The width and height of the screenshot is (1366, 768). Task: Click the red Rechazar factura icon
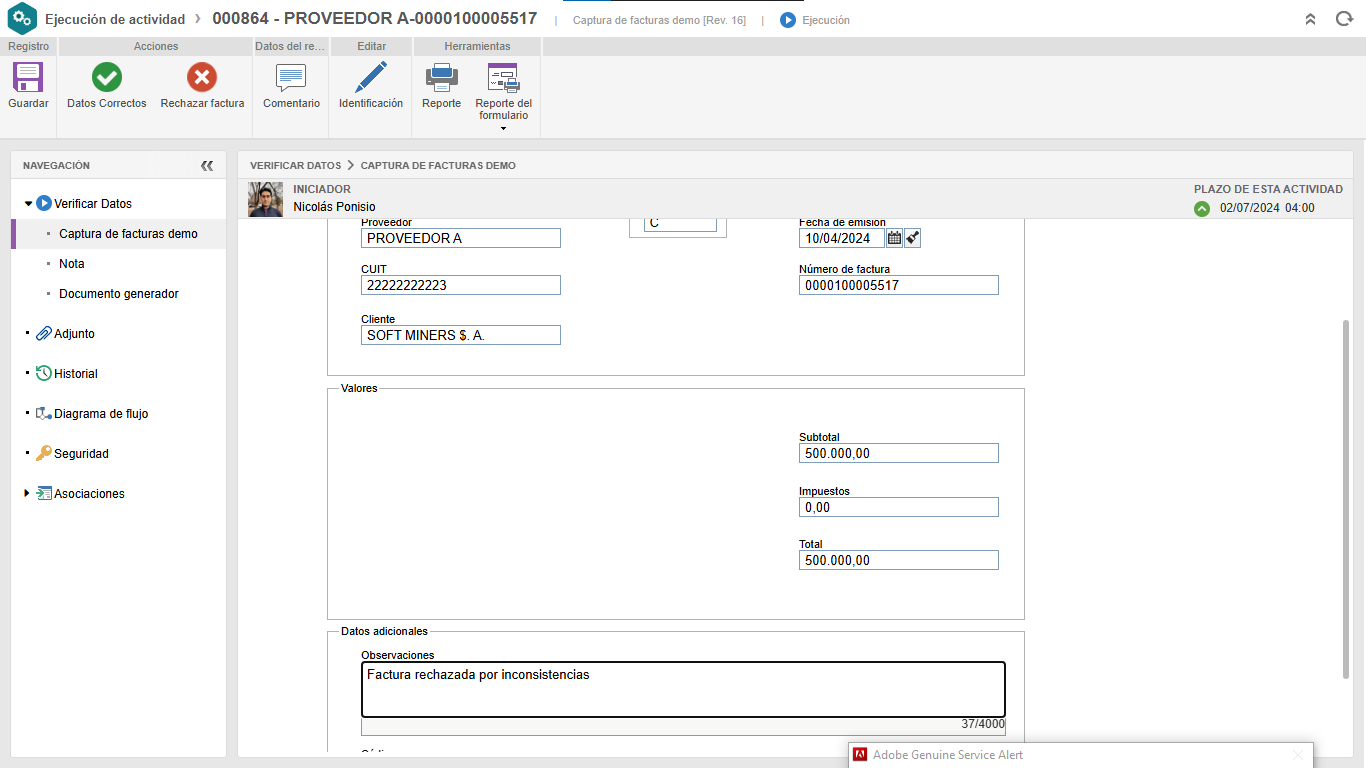pyautogui.click(x=202, y=78)
